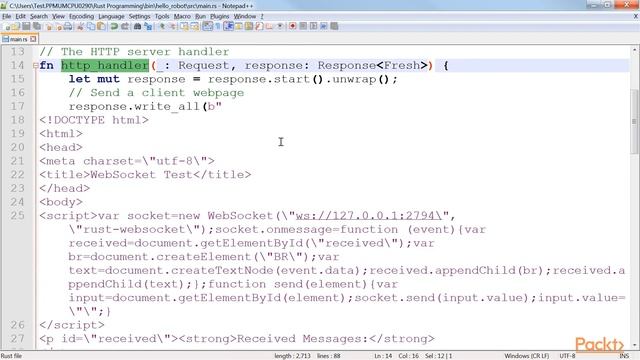Open the Plugins menu

(220, 16)
